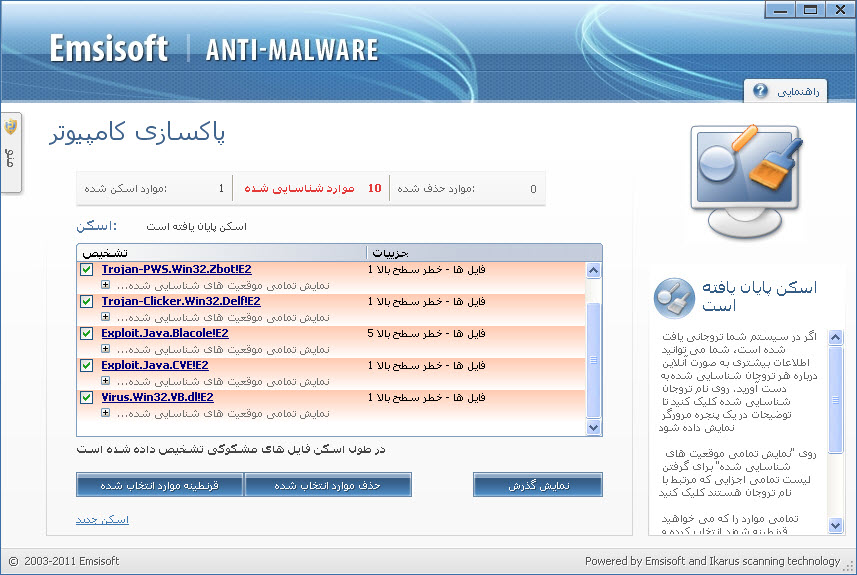The height and width of the screenshot is (575, 857).
Task: Toggle the Exploit.Java.Blacole!E2 checkbox
Action: click(x=86, y=333)
